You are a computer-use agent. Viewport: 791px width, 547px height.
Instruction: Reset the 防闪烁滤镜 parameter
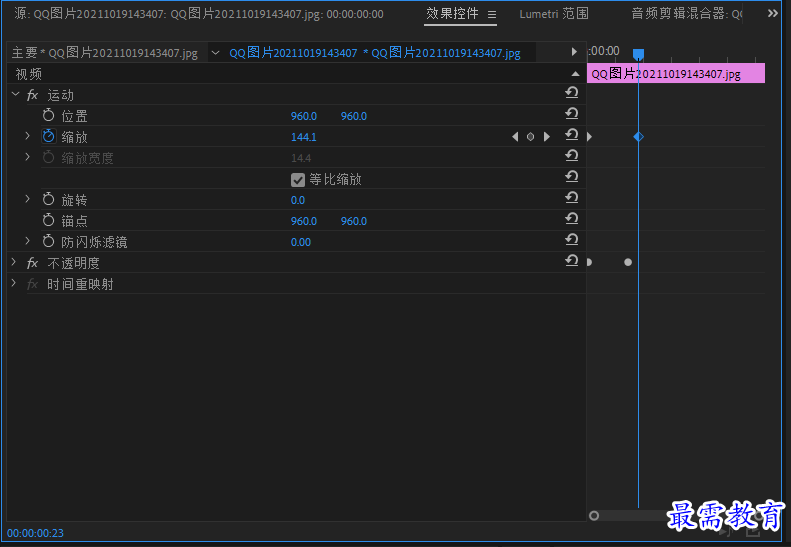coord(572,240)
